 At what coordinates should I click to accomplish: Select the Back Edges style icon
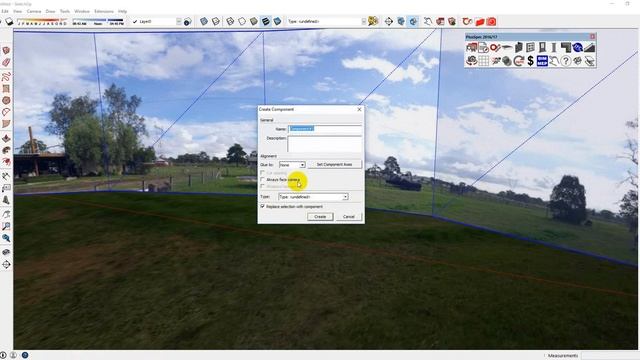[x=216, y=21]
